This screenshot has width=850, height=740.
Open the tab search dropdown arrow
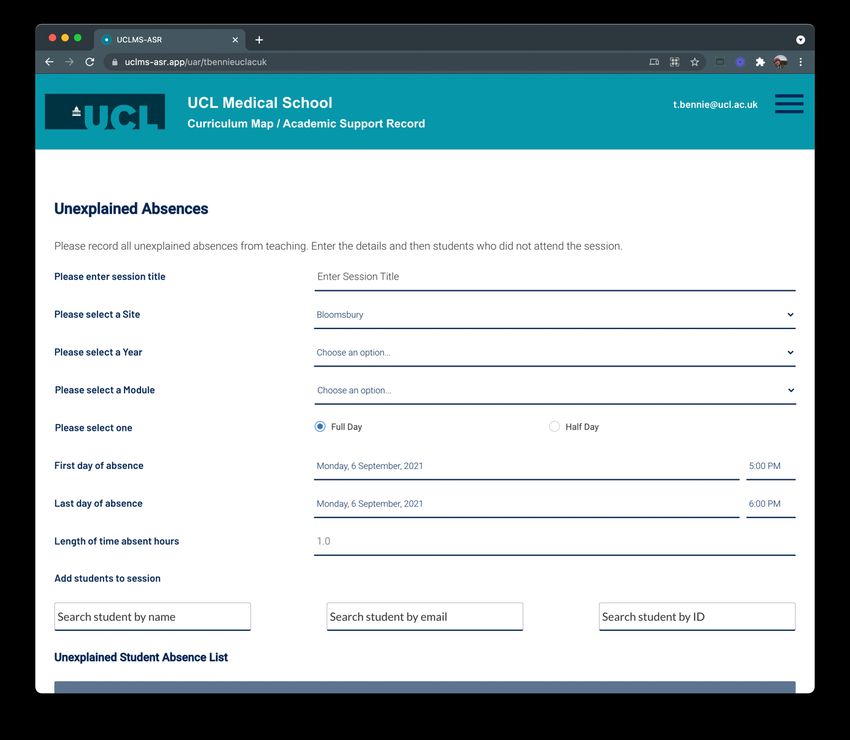coord(801,40)
